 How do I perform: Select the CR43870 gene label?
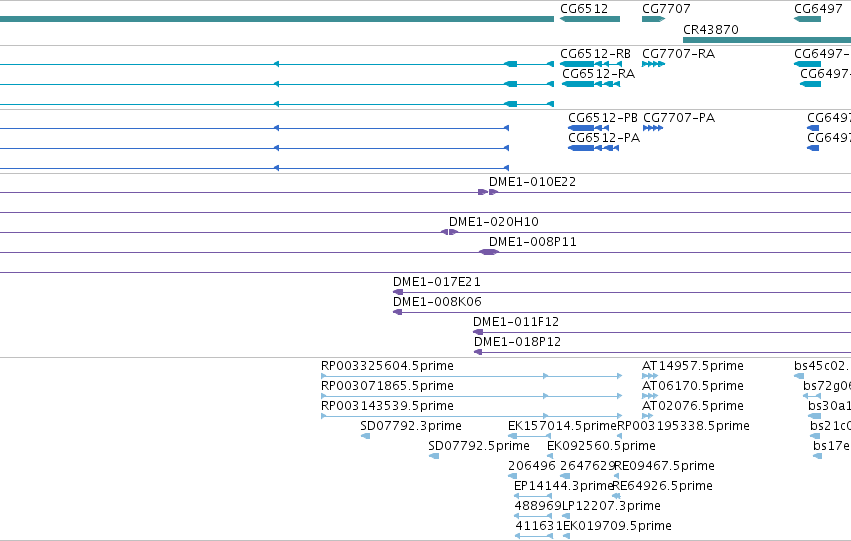(710, 29)
